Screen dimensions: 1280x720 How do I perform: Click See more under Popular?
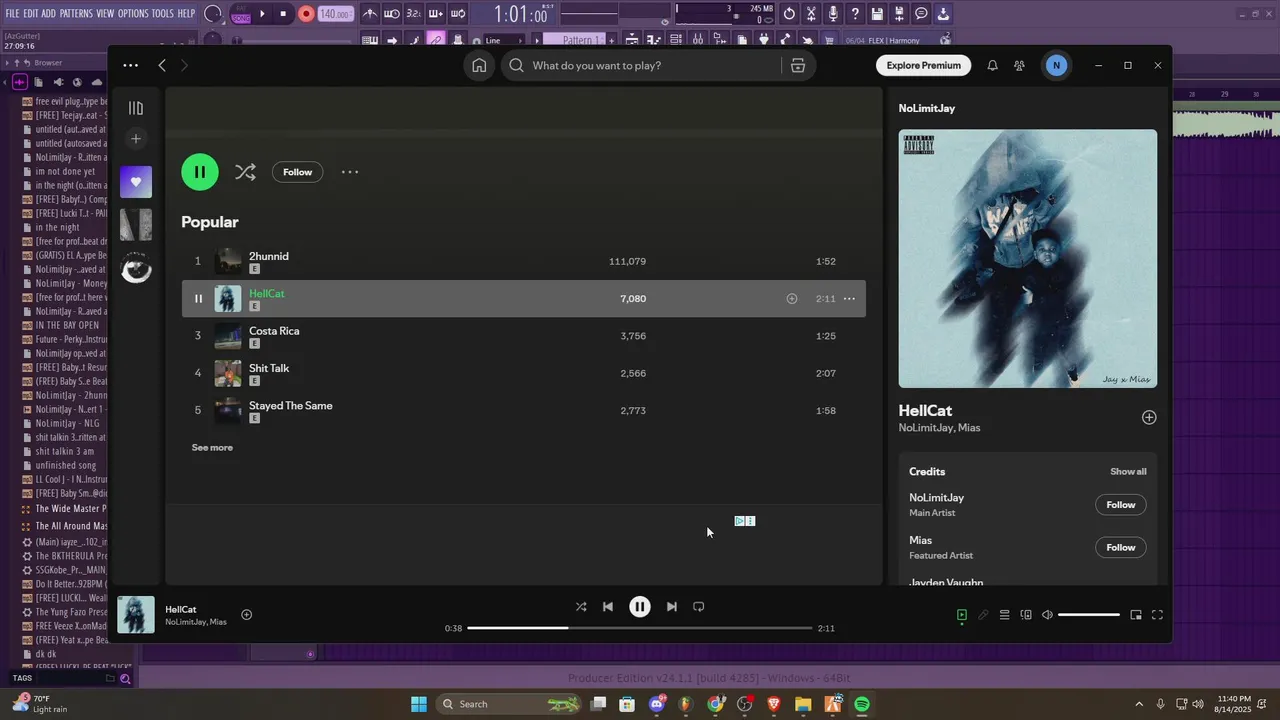212,447
